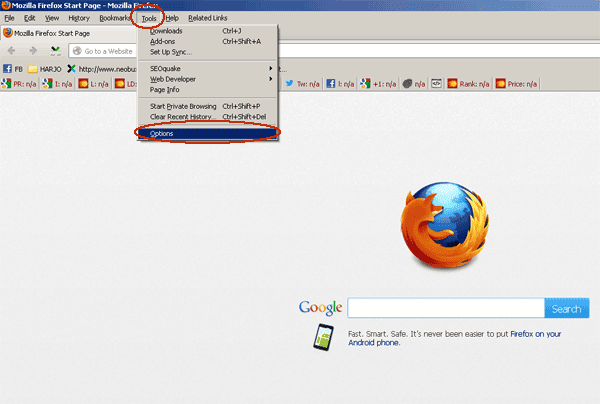The image size is (600, 404).
Task: Click into the Google search field
Action: 446,308
